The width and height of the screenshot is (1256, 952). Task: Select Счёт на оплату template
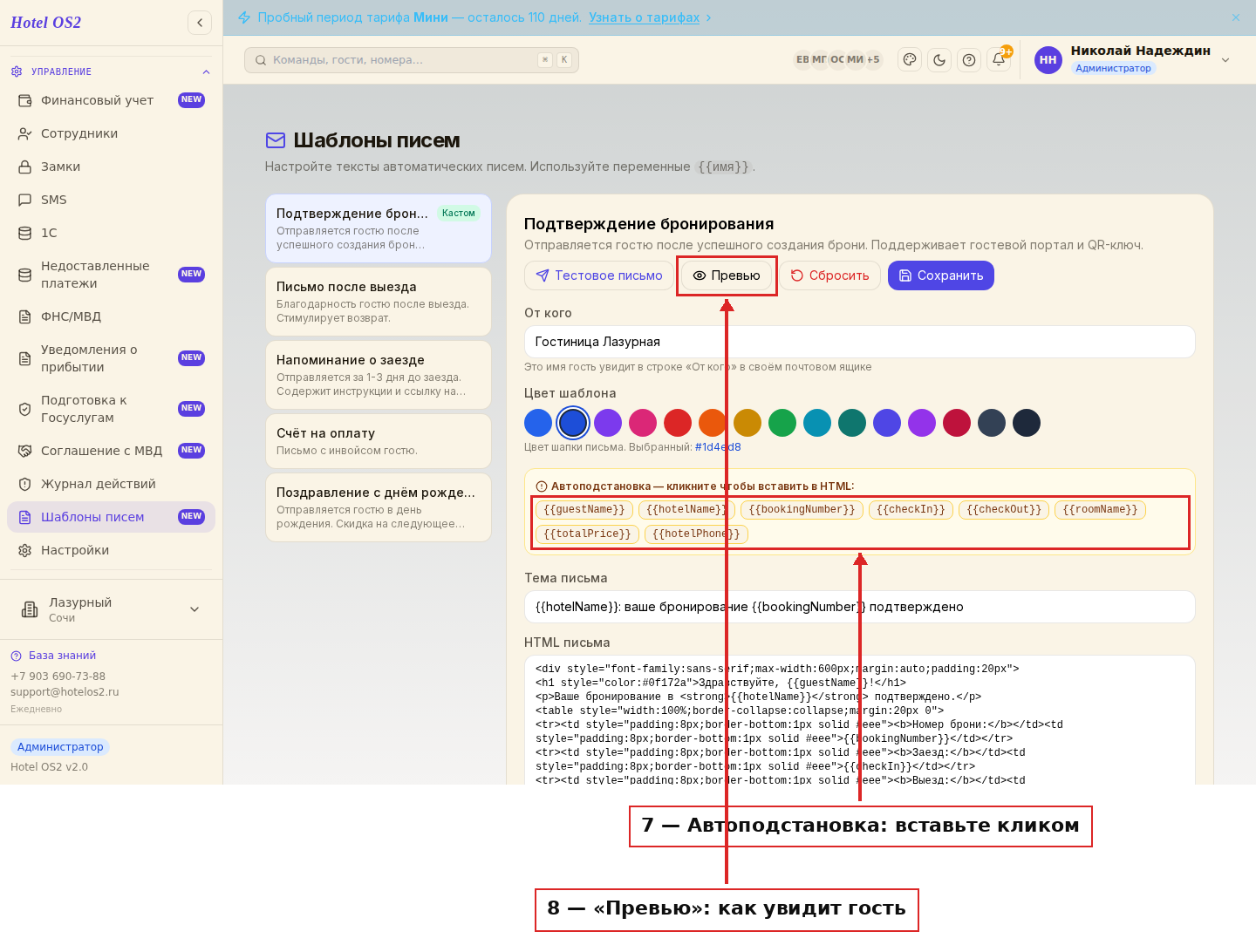pyautogui.click(x=379, y=441)
